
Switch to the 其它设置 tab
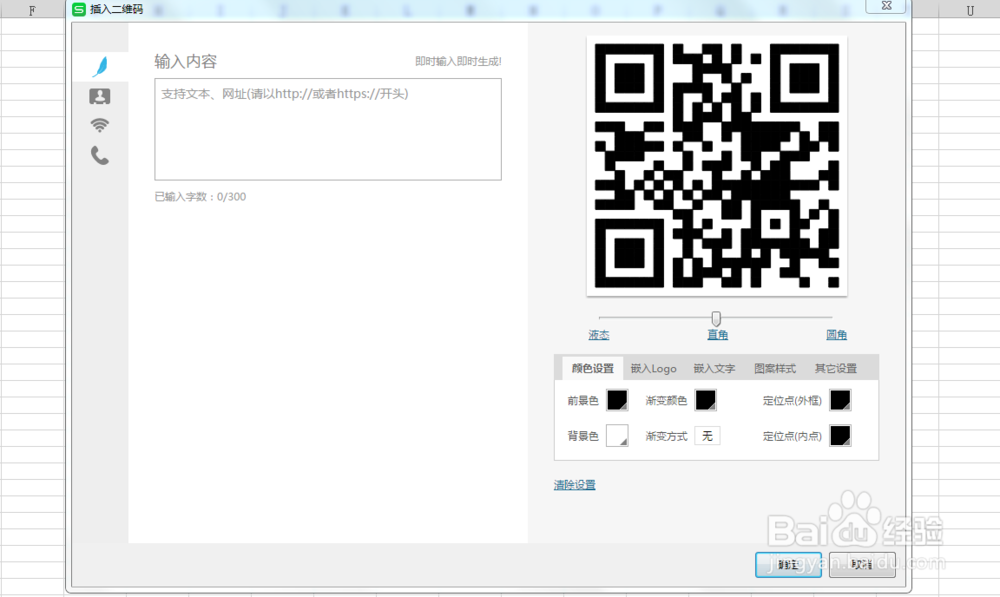click(x=835, y=368)
